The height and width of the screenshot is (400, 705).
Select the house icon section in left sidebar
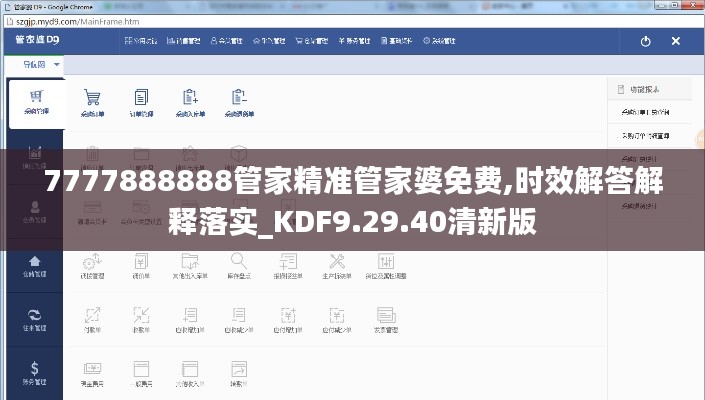tap(35, 264)
